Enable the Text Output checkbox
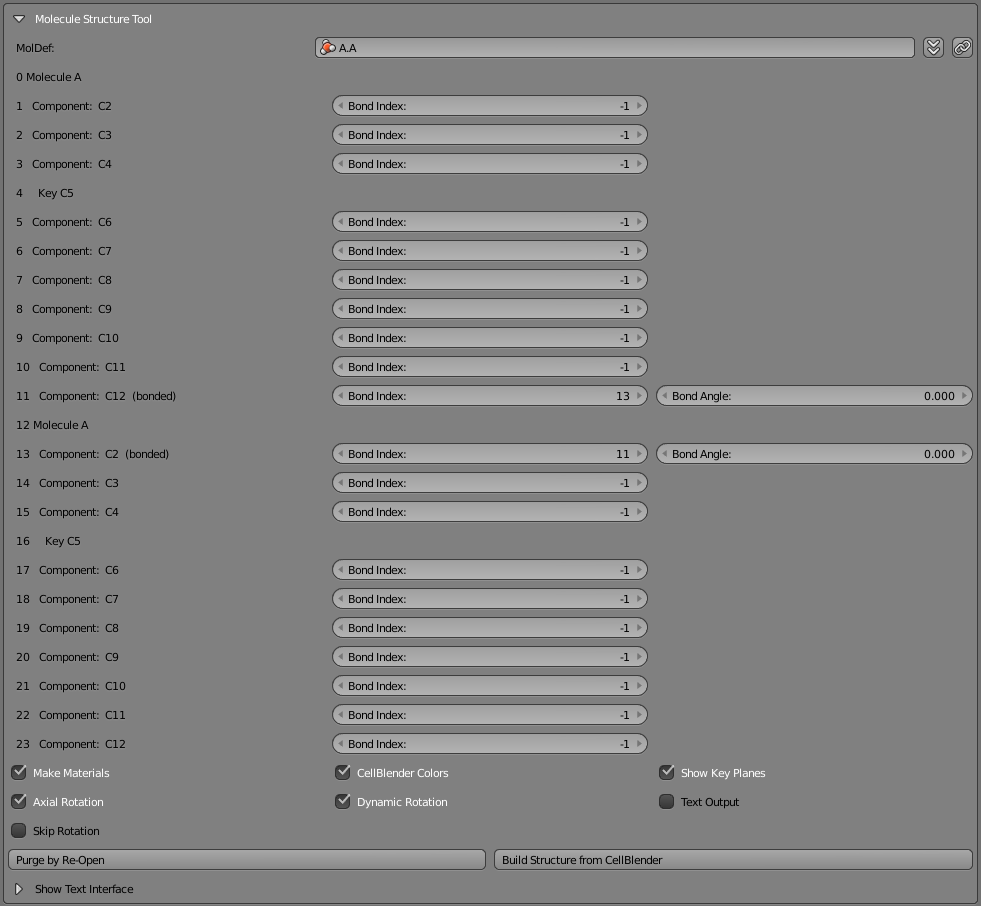Screen dimensions: 981x906 click(667, 802)
